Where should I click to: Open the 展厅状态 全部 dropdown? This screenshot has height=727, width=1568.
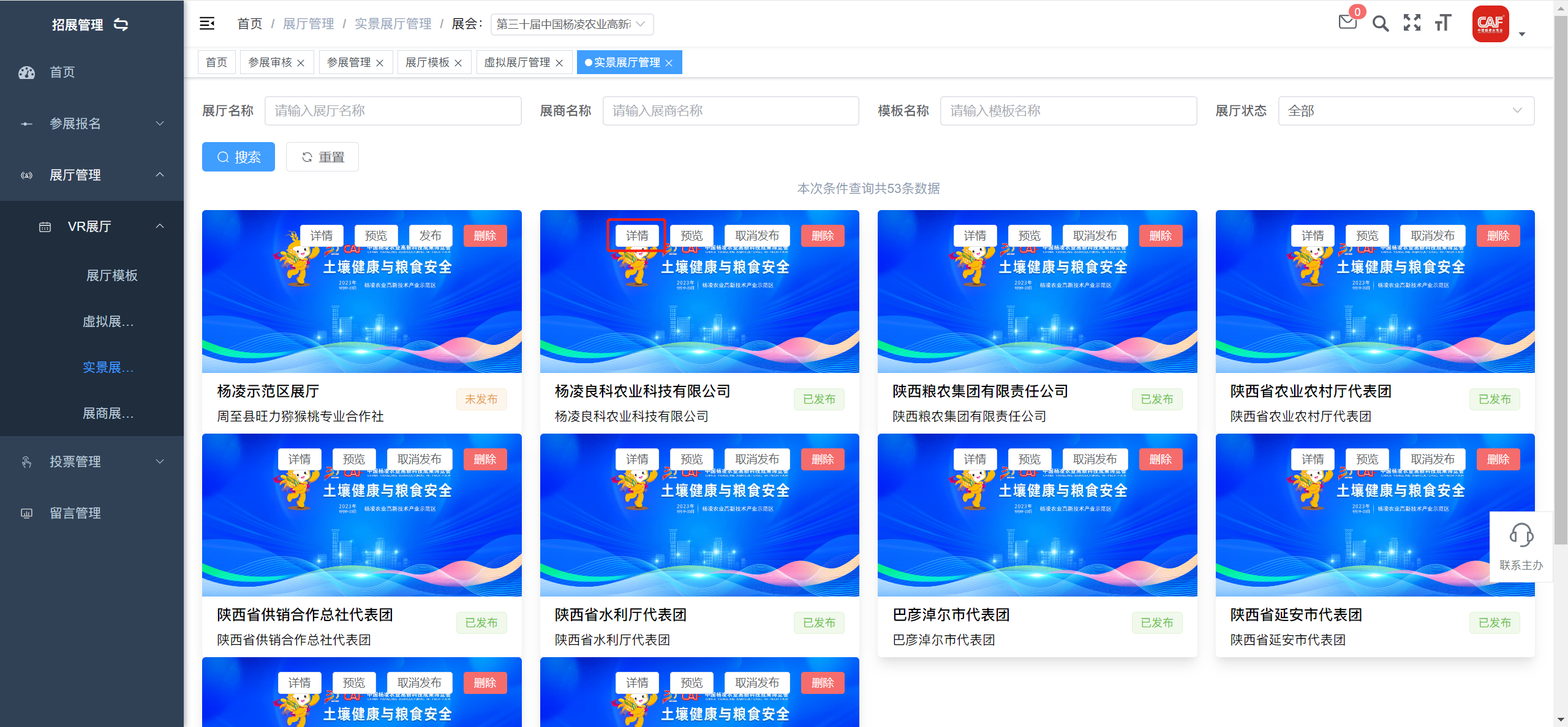[x=1406, y=111]
